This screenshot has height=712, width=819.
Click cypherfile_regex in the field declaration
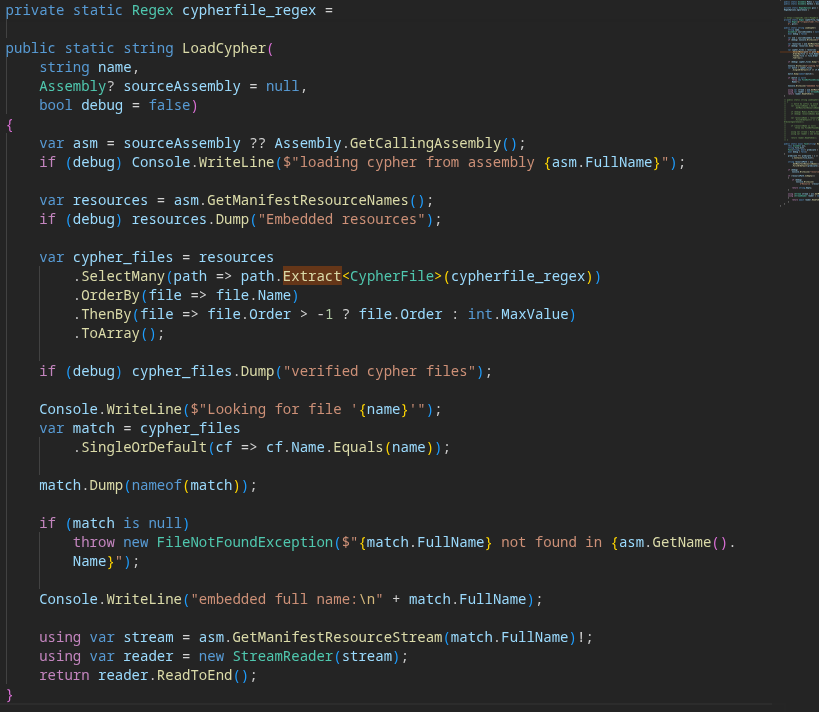[x=249, y=10]
